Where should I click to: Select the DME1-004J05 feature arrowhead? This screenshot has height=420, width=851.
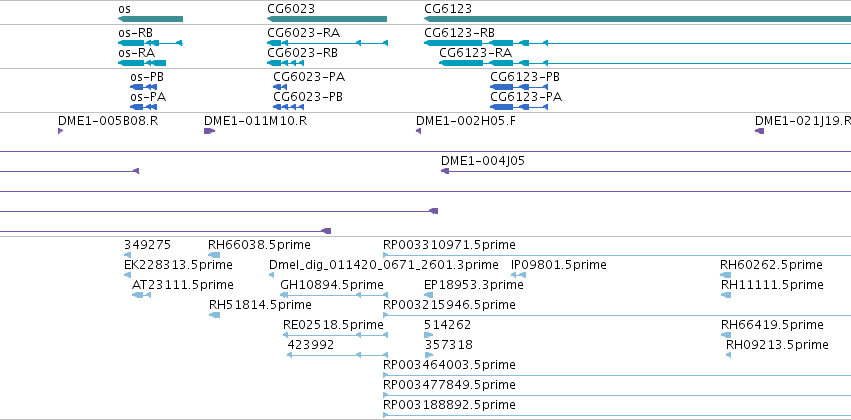click(445, 171)
